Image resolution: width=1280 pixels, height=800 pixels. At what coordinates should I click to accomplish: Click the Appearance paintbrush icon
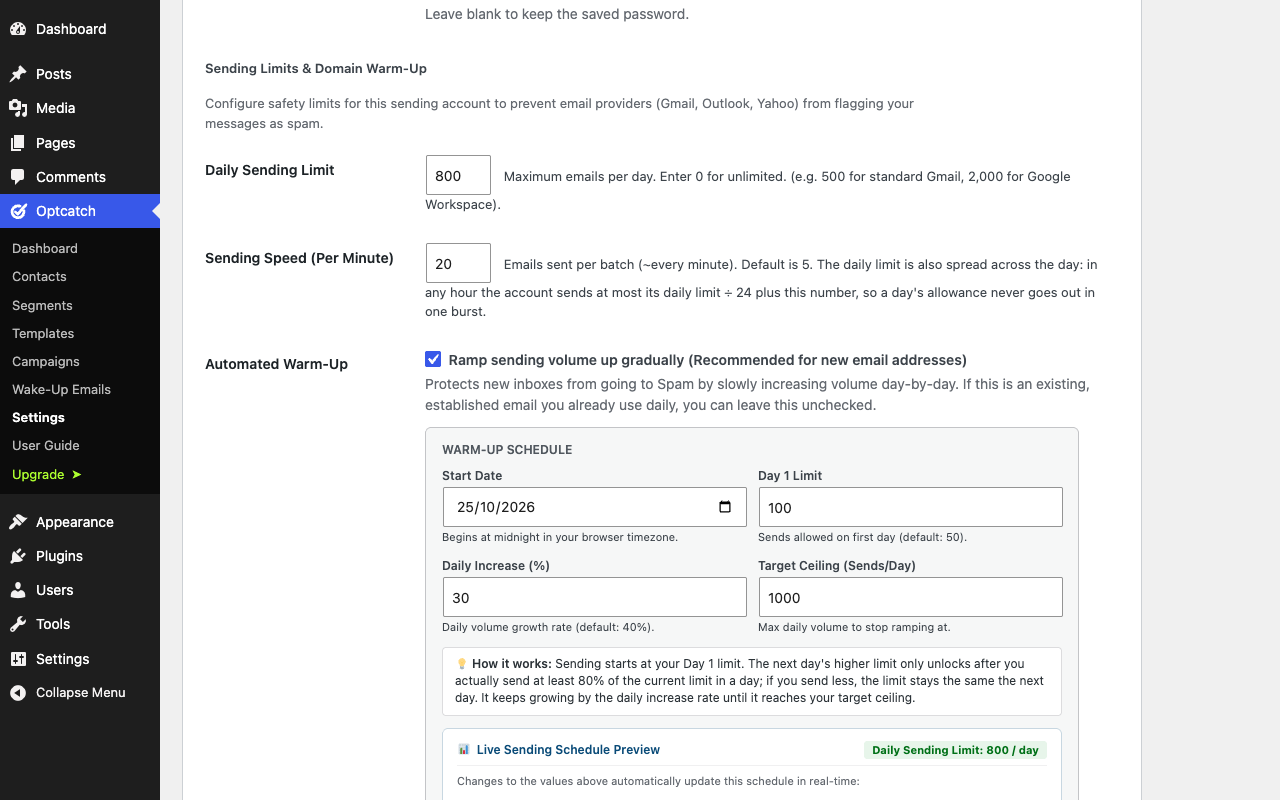coord(18,522)
